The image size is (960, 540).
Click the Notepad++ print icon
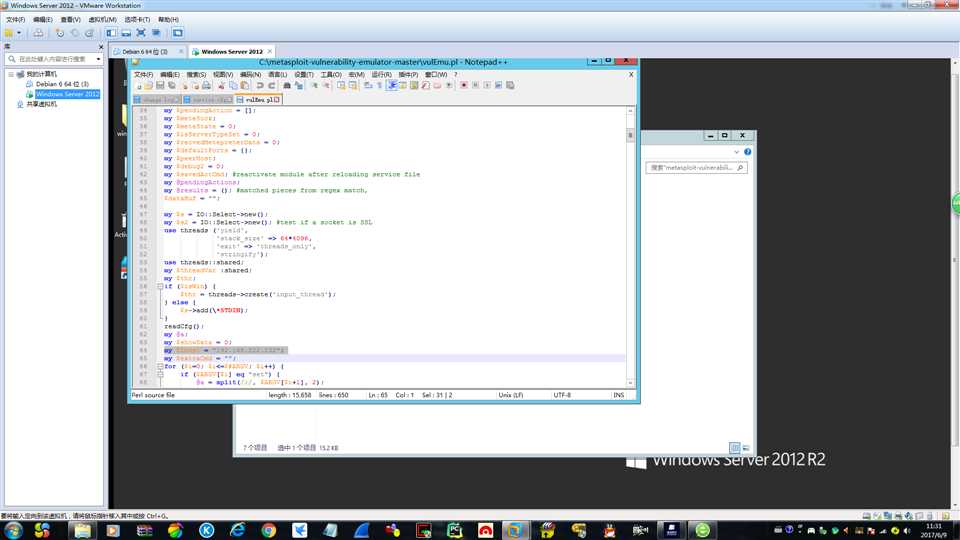click(206, 85)
